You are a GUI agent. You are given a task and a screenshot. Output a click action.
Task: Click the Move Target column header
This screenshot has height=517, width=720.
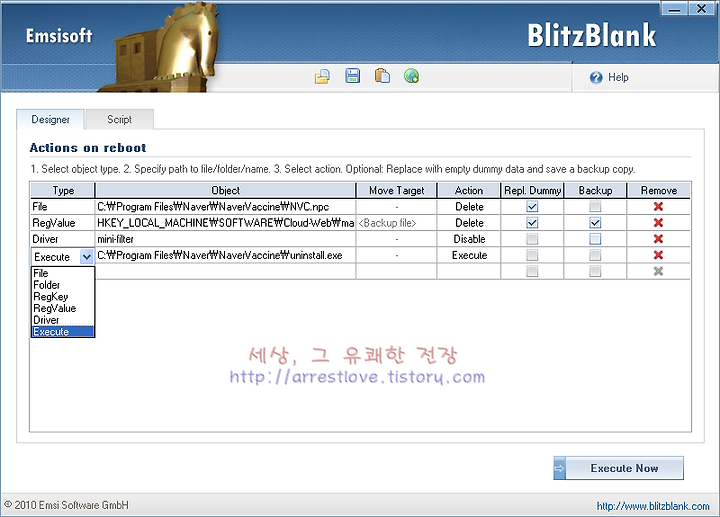point(397,190)
